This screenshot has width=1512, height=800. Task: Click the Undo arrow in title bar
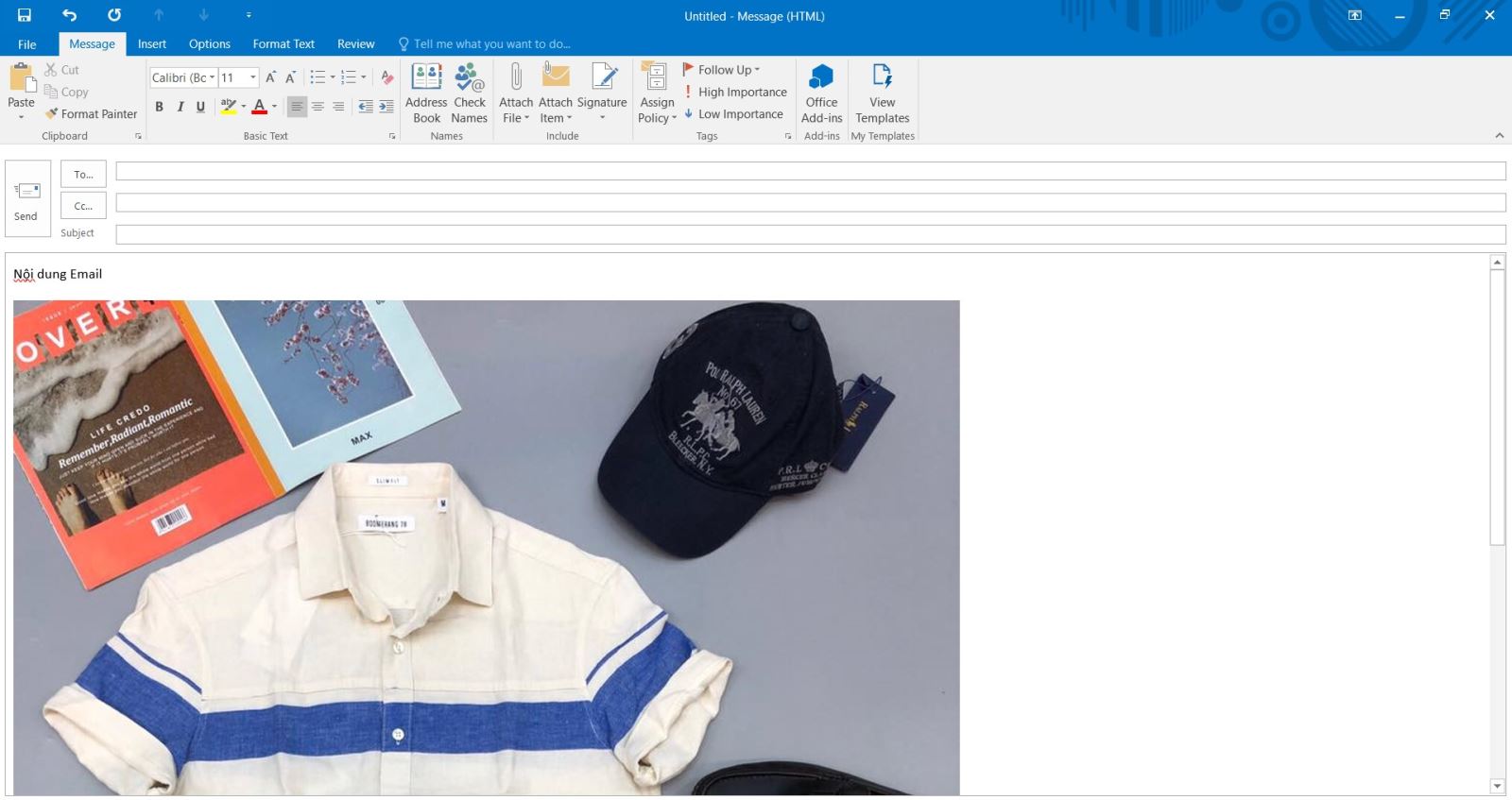[69, 15]
